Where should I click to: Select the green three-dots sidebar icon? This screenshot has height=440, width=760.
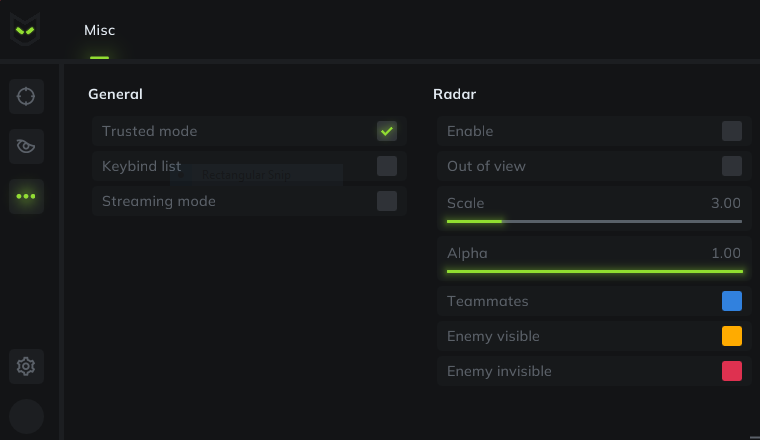click(26, 196)
